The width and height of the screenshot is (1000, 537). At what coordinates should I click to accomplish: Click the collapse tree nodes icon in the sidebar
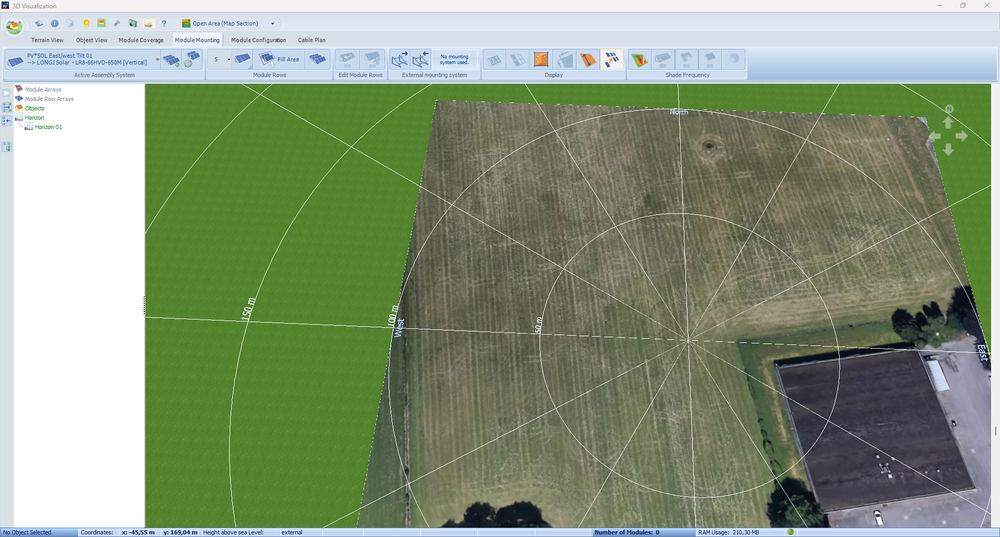click(7, 120)
